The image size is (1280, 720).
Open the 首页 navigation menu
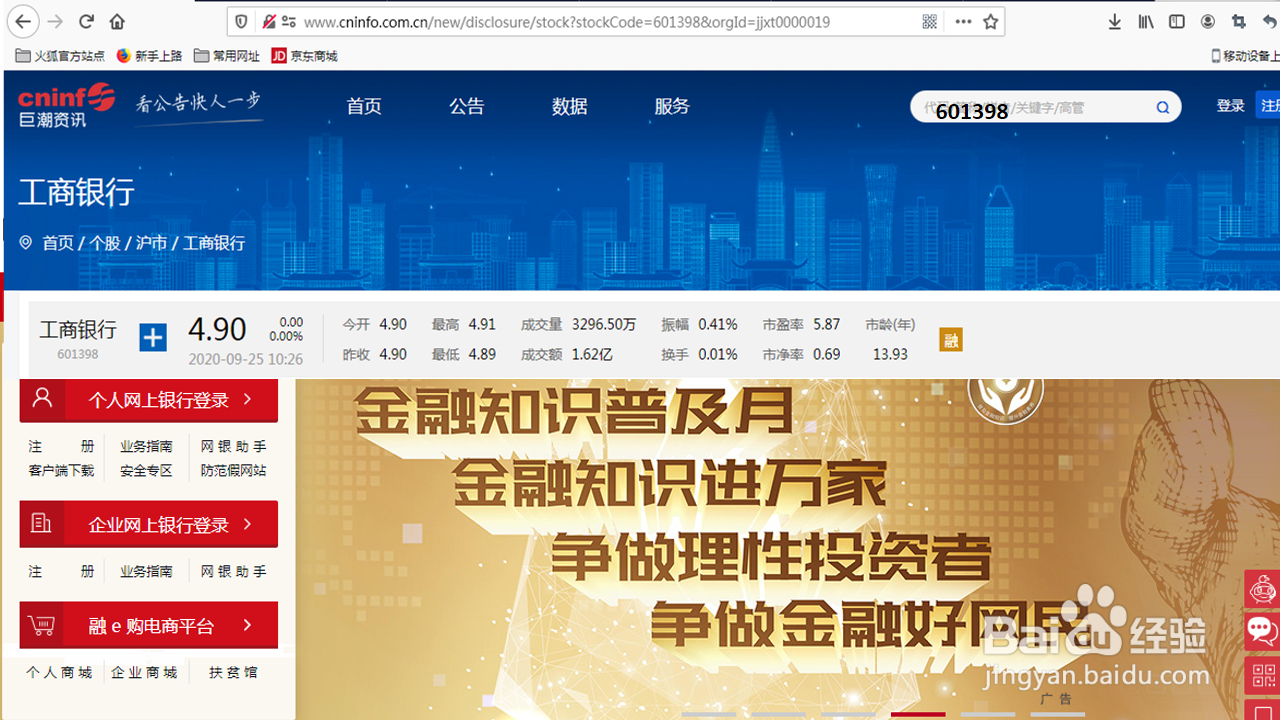[x=364, y=106]
